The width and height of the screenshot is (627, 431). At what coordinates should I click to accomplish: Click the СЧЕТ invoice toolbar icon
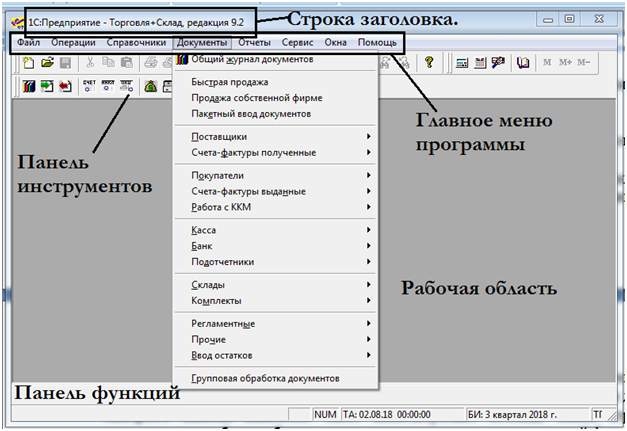pos(89,86)
